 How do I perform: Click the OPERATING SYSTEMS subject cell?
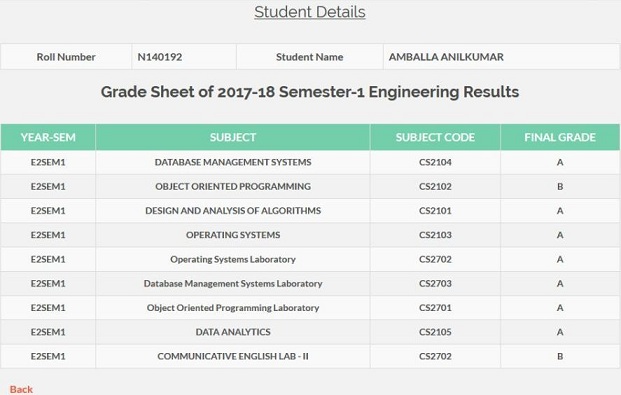233,235
